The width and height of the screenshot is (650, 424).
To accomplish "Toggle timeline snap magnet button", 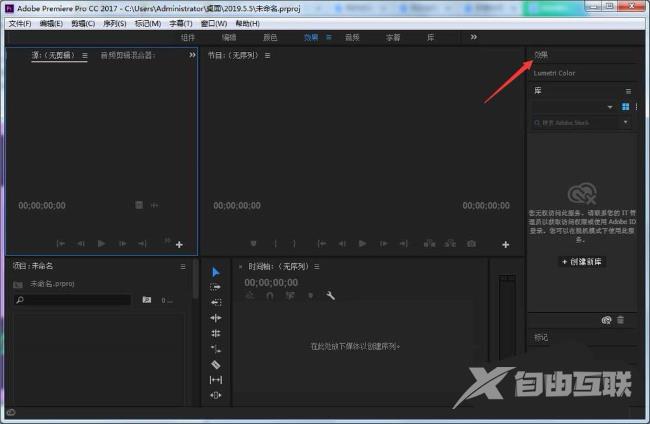I will pyautogui.click(x=270, y=296).
